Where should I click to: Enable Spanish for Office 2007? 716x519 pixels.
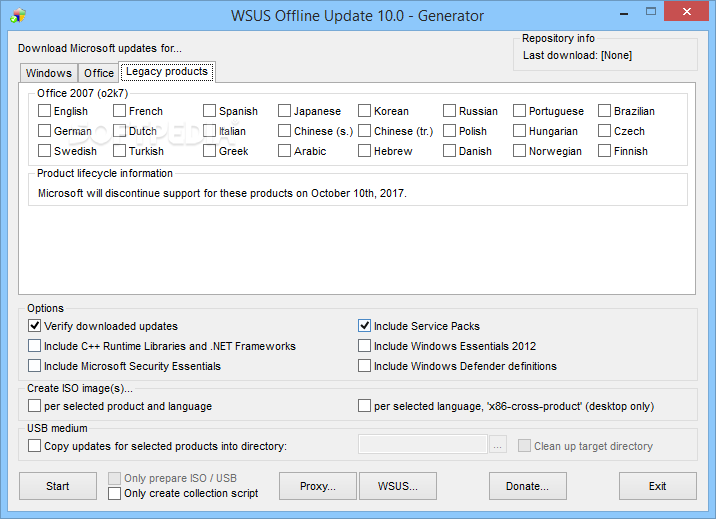[209, 111]
